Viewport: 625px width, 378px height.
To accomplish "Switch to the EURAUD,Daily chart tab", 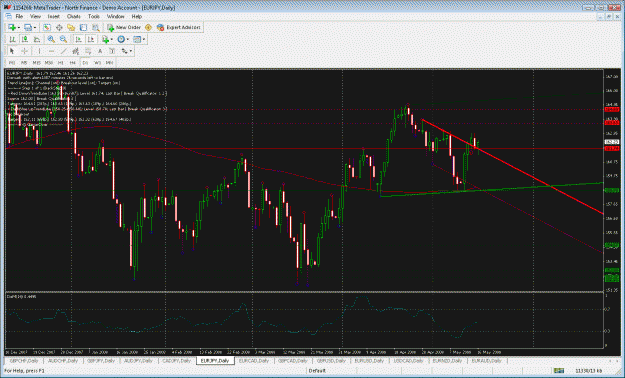I will tap(486, 360).
